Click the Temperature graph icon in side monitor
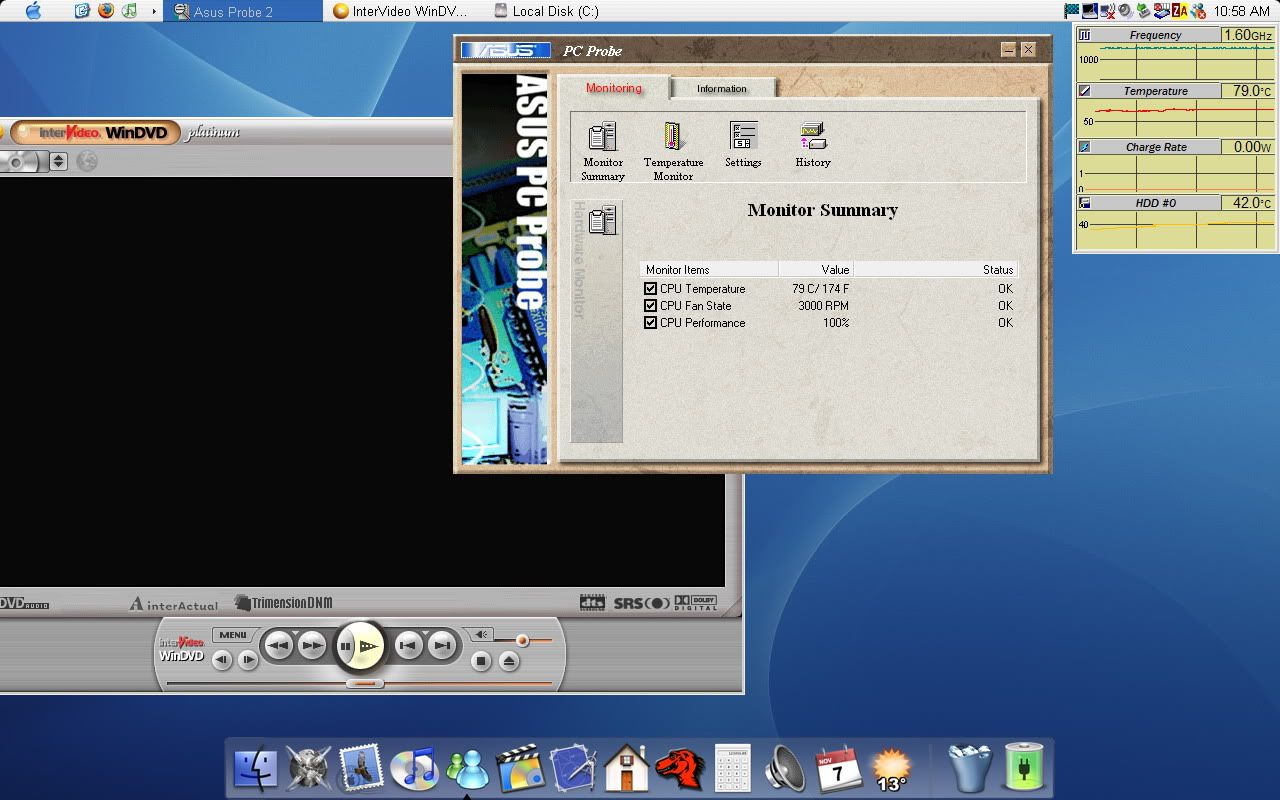The width and height of the screenshot is (1280, 800). tap(1084, 91)
